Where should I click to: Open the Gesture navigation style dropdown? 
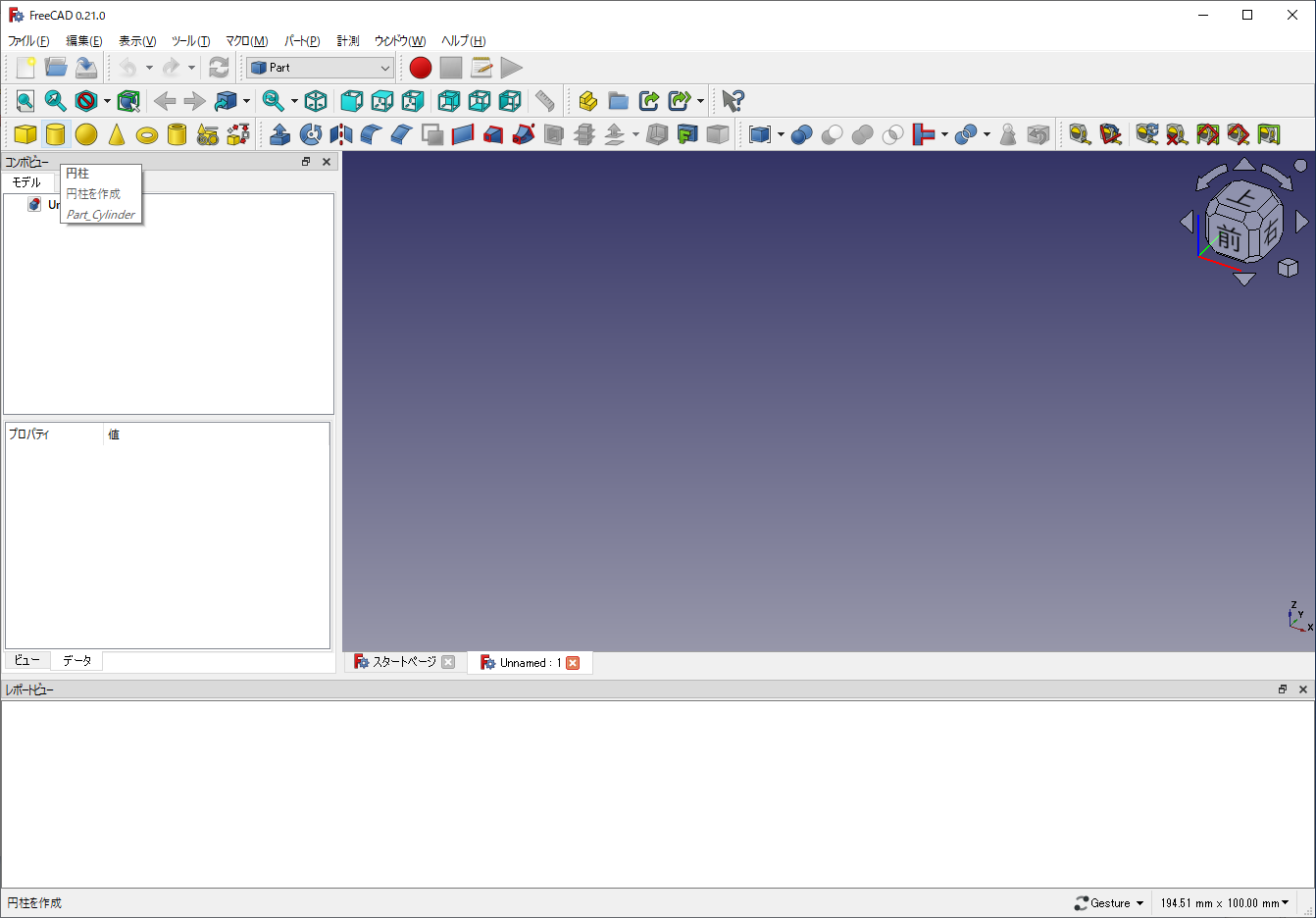[x=1109, y=903]
